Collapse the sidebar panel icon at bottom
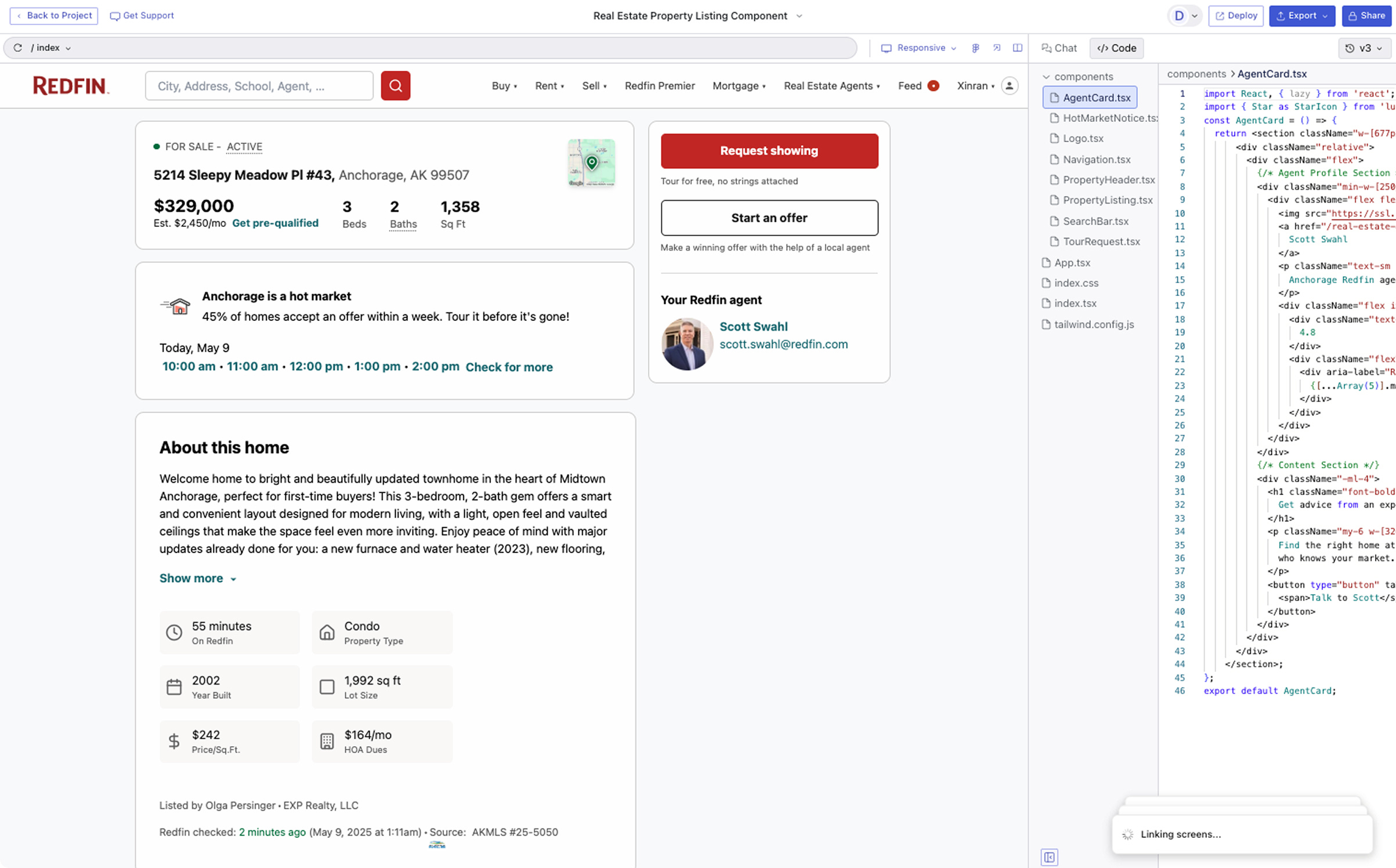 point(1049,856)
